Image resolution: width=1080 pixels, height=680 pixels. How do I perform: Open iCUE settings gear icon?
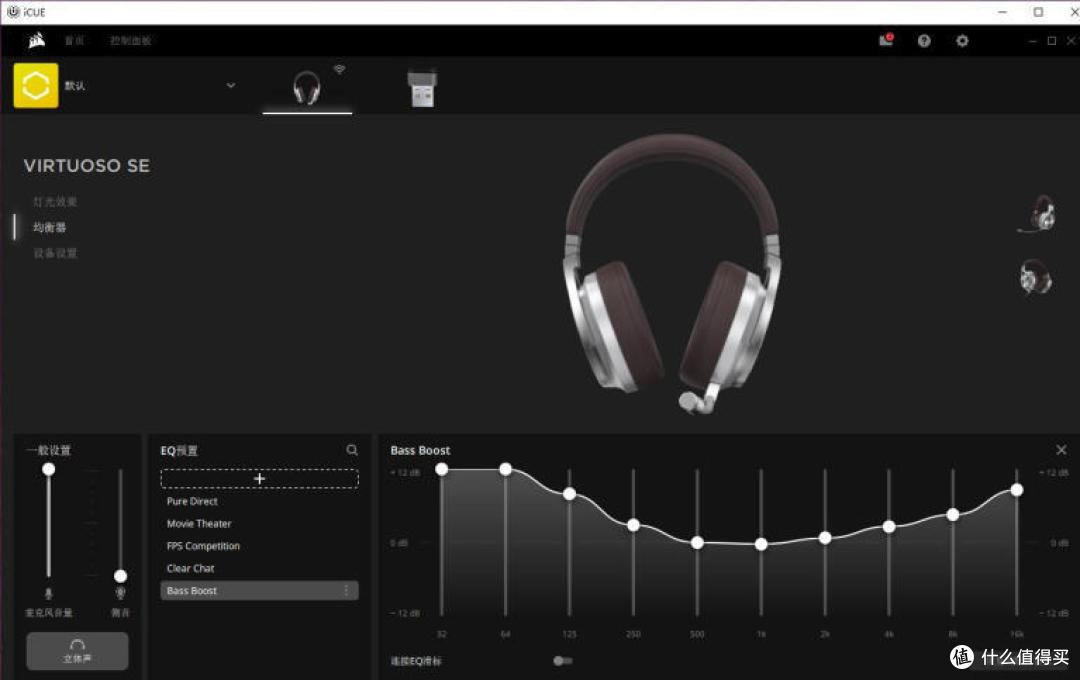962,41
